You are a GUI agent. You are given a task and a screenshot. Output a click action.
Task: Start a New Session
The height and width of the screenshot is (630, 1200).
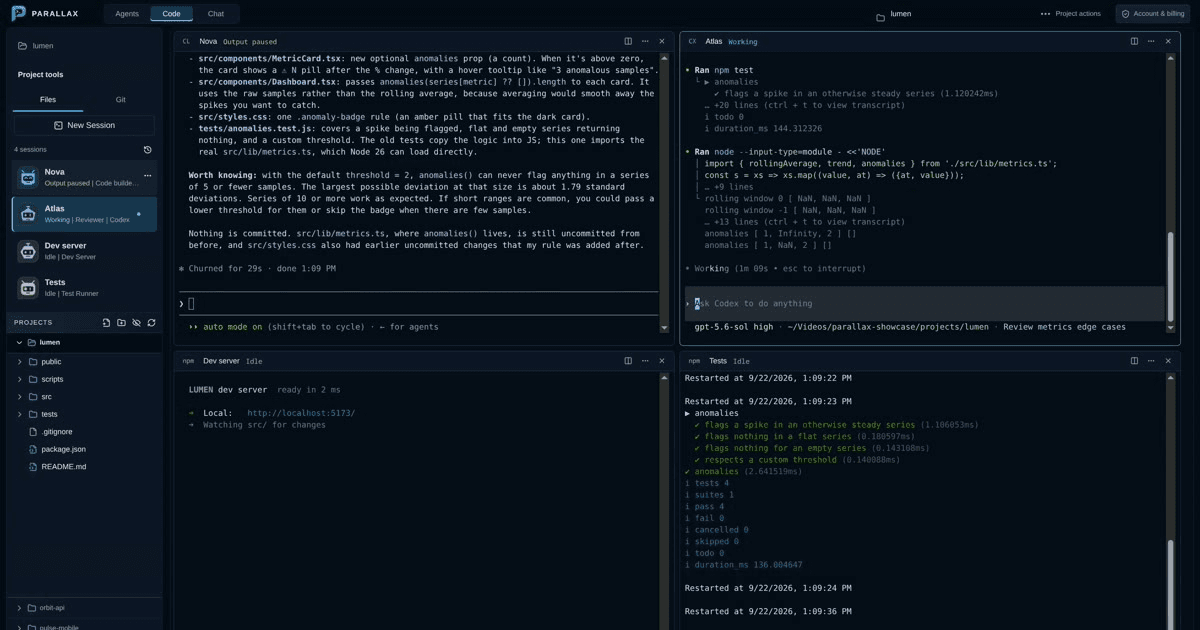(x=84, y=125)
